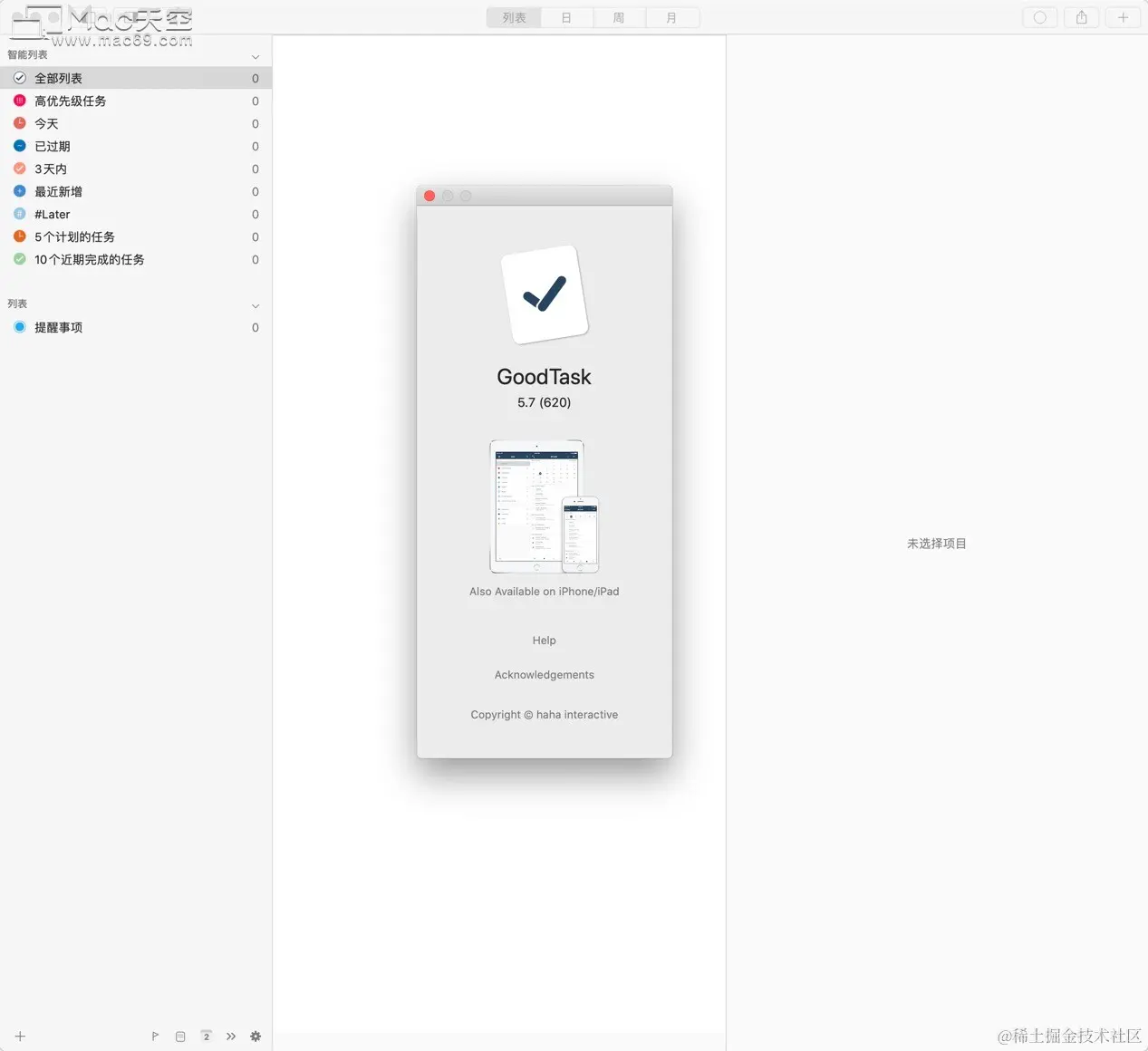Click the flag icon in sidebar footer
1148x1051 pixels.
pyautogui.click(x=155, y=1036)
